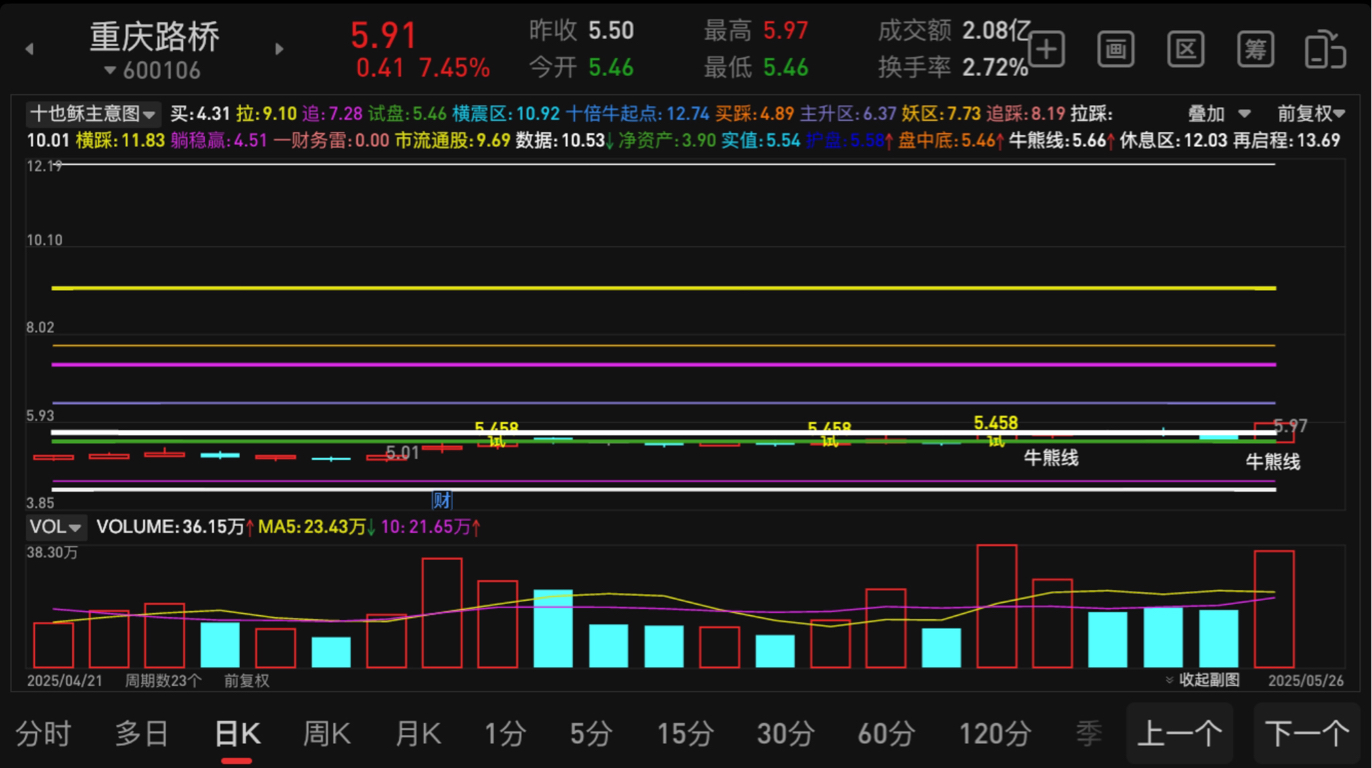Image resolution: width=1372 pixels, height=768 pixels.
Task: Click the 财 finance marker on chart
Action: coord(441,499)
